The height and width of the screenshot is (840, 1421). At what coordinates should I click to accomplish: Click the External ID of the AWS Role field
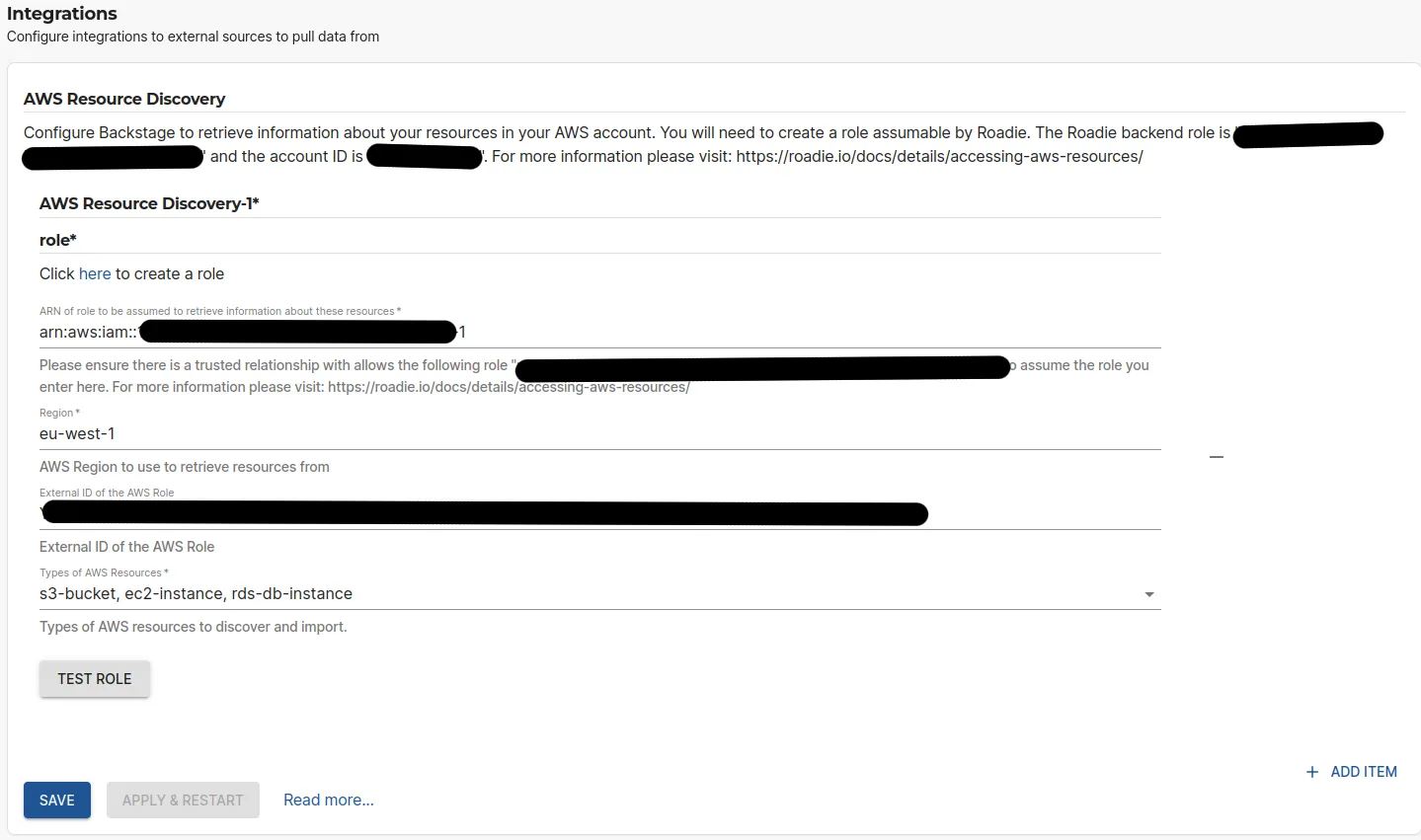592,512
